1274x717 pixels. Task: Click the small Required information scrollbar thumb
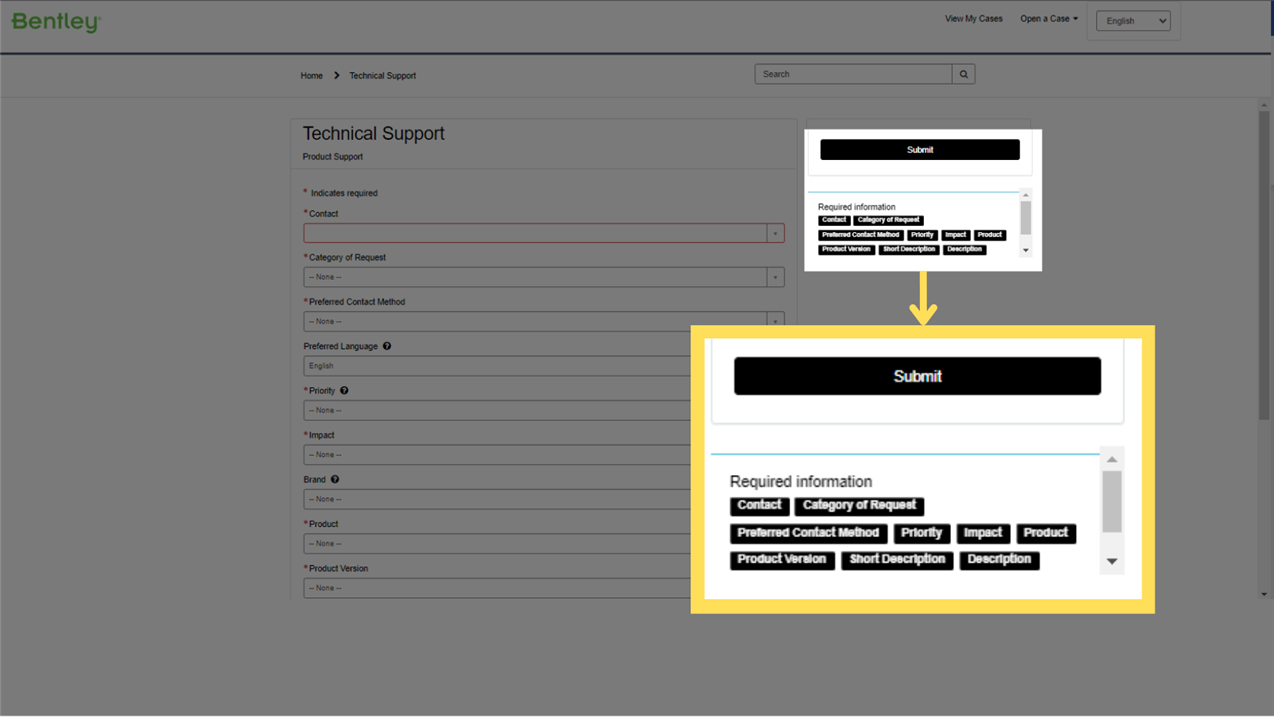click(1026, 217)
